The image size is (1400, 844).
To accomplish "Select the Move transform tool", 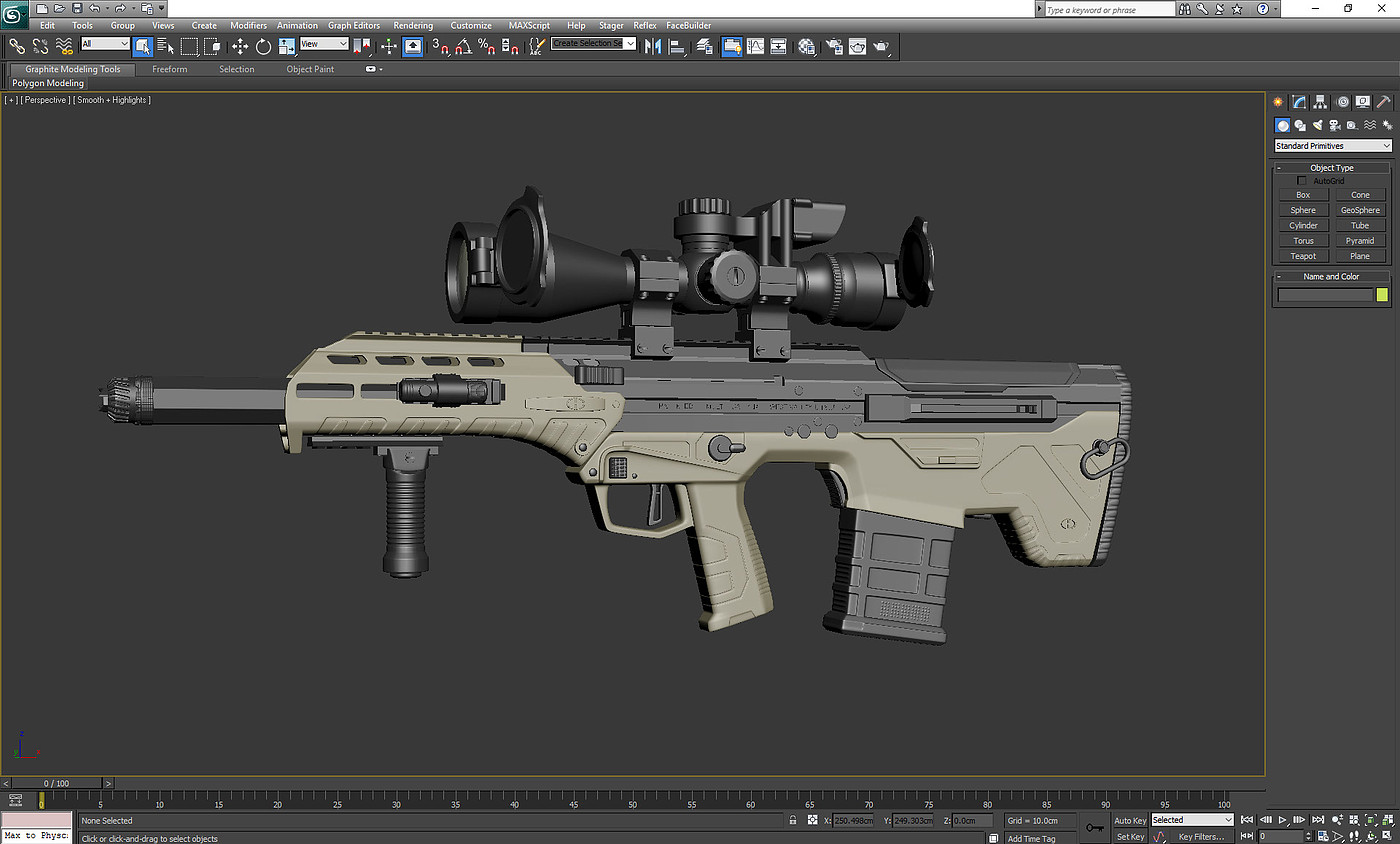I will click(240, 46).
